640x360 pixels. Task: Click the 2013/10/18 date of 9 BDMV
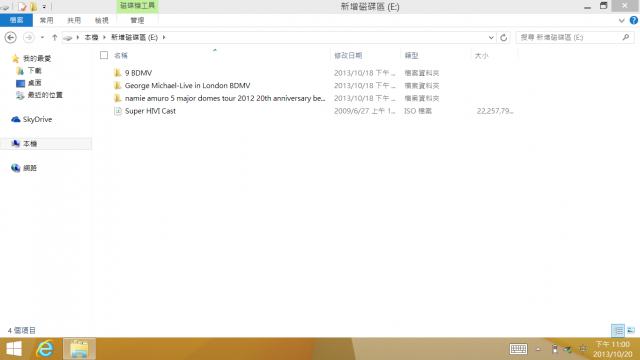[x=364, y=73]
